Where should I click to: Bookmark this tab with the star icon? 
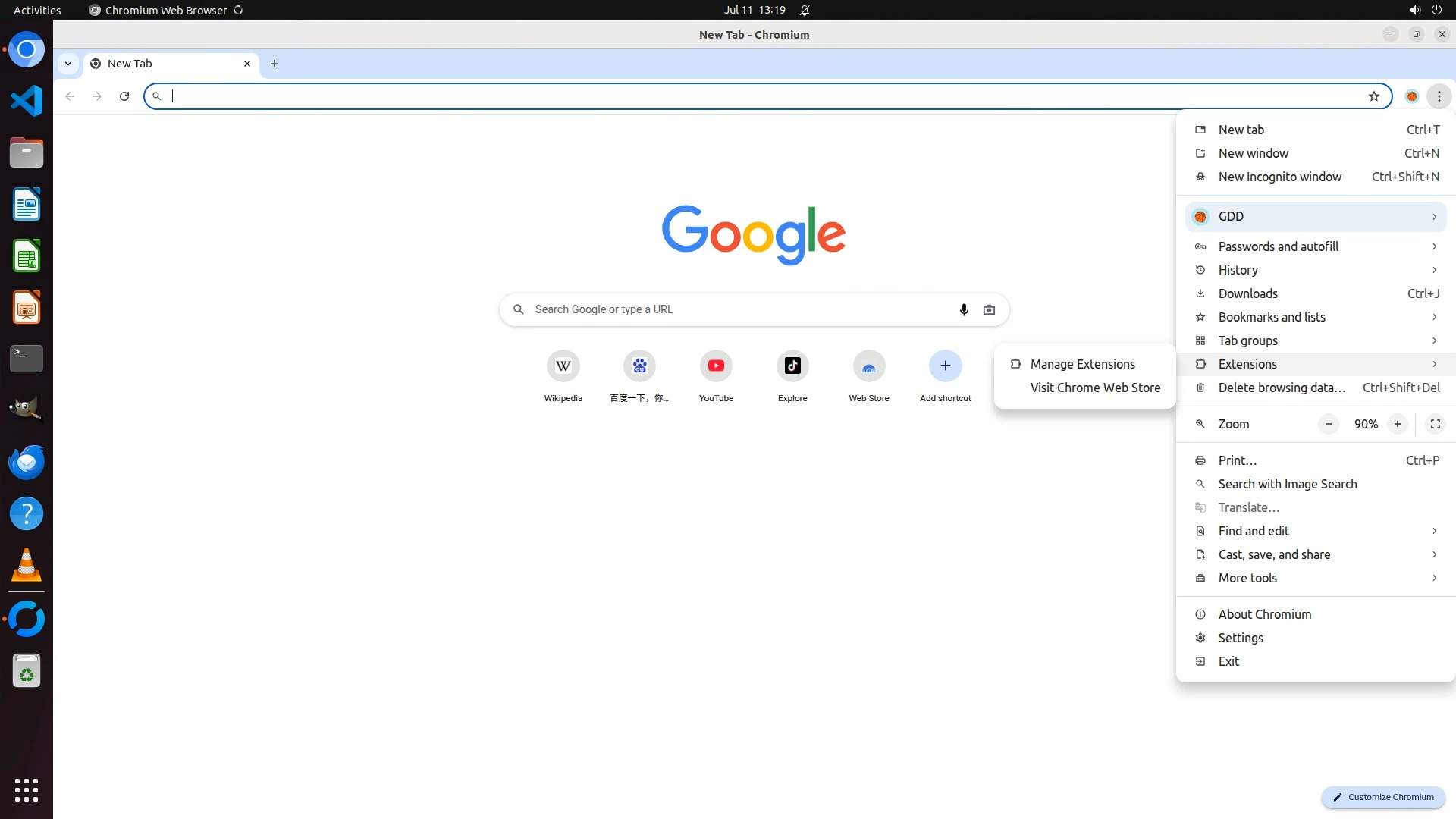tap(1373, 96)
